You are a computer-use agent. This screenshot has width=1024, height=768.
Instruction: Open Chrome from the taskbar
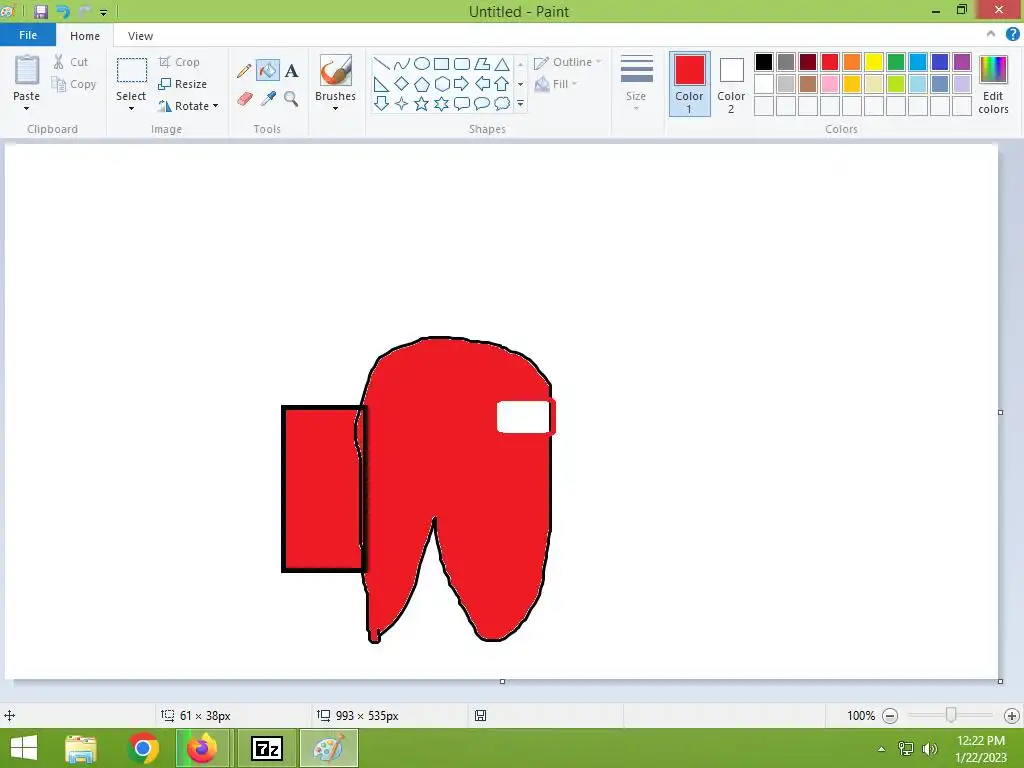143,748
